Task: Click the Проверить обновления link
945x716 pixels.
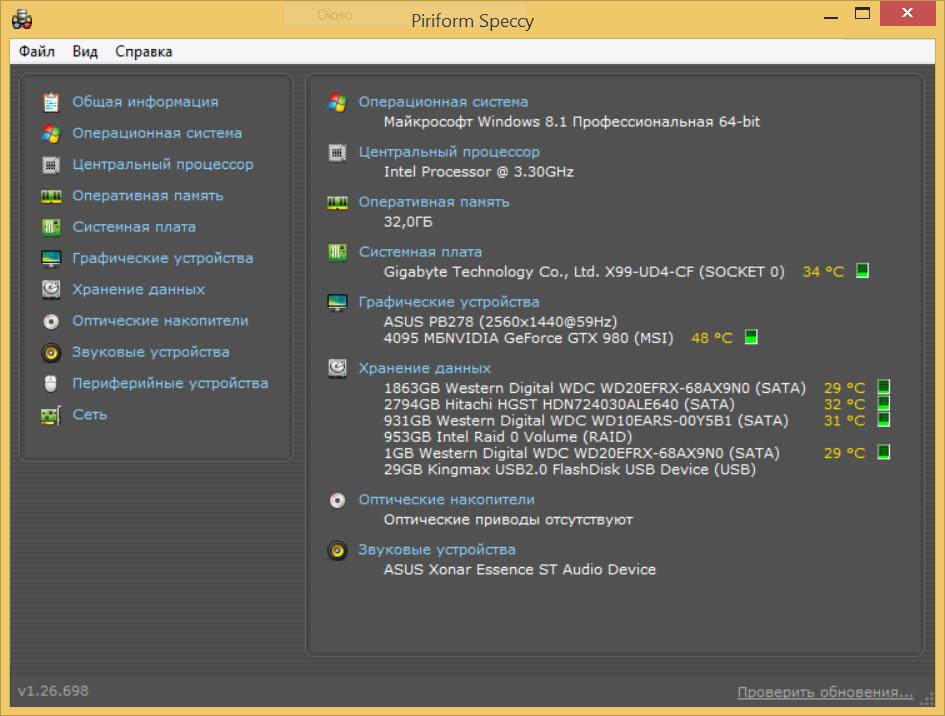Action: click(x=825, y=692)
